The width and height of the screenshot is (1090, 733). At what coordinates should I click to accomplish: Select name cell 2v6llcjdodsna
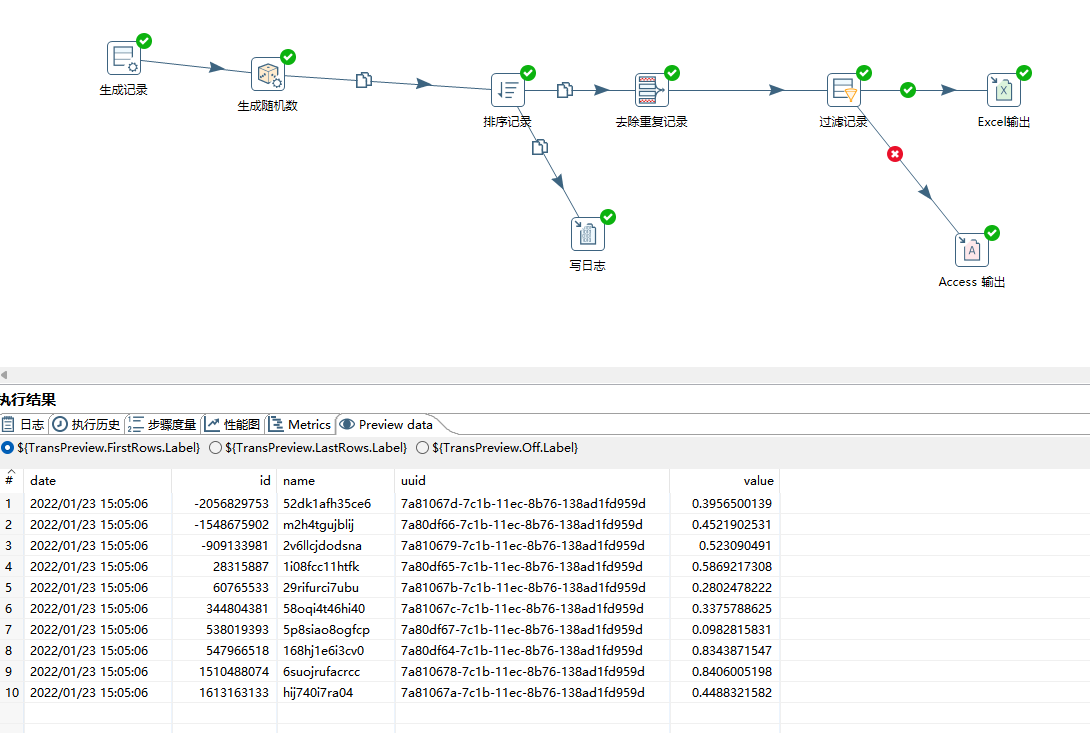point(336,545)
